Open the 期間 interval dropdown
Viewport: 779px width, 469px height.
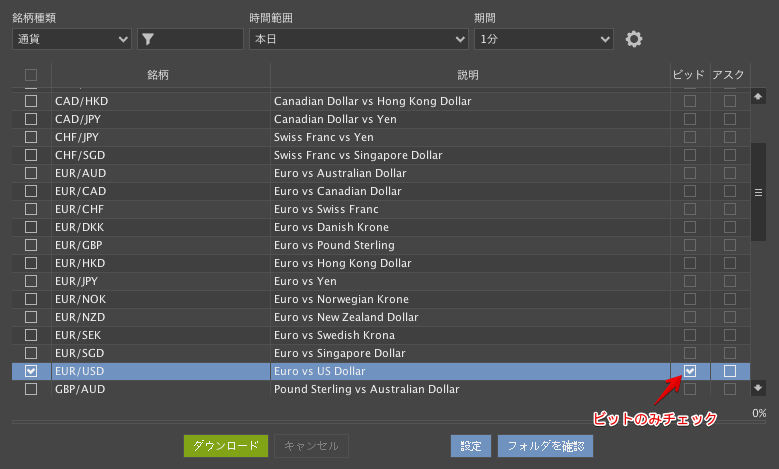[x=543, y=39]
